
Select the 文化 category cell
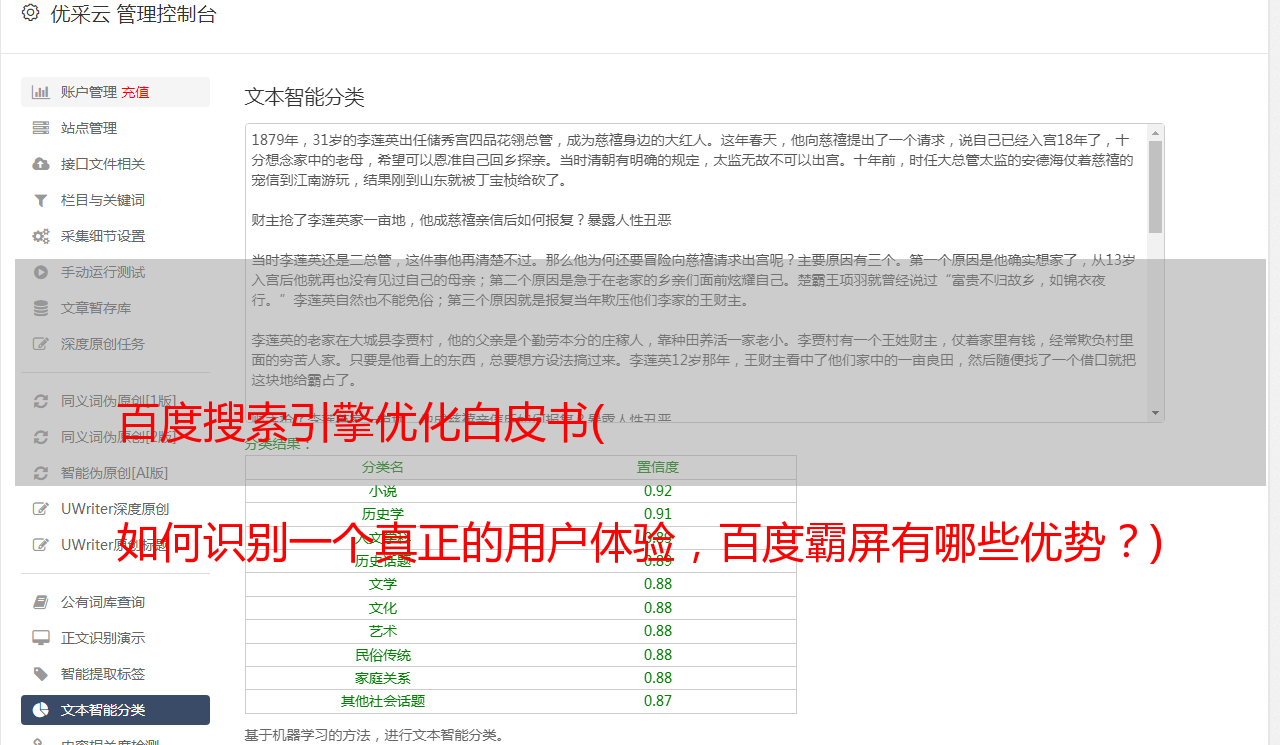pos(383,608)
